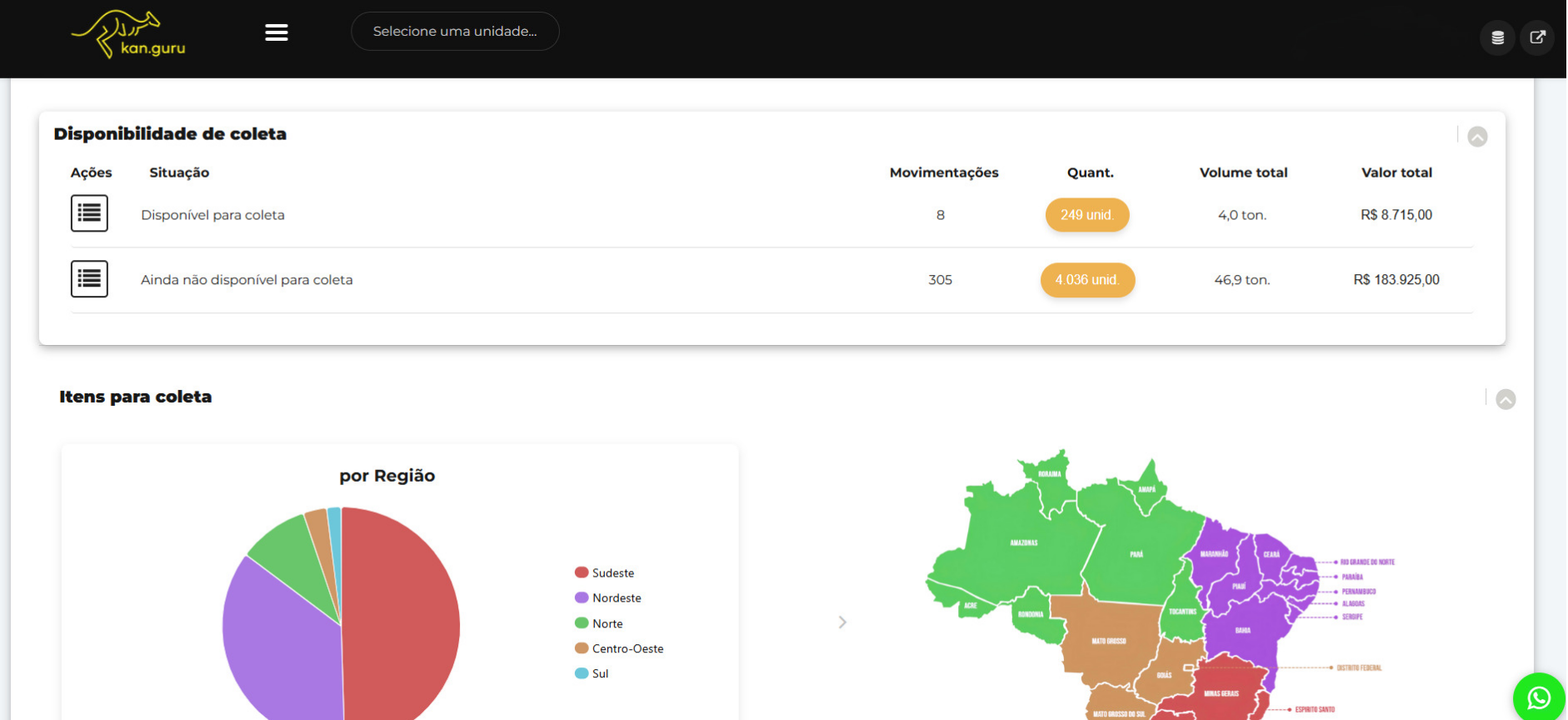Screen dimensions: 1568x720
Task: Open the WhatsApp chat button
Action: [1539, 697]
